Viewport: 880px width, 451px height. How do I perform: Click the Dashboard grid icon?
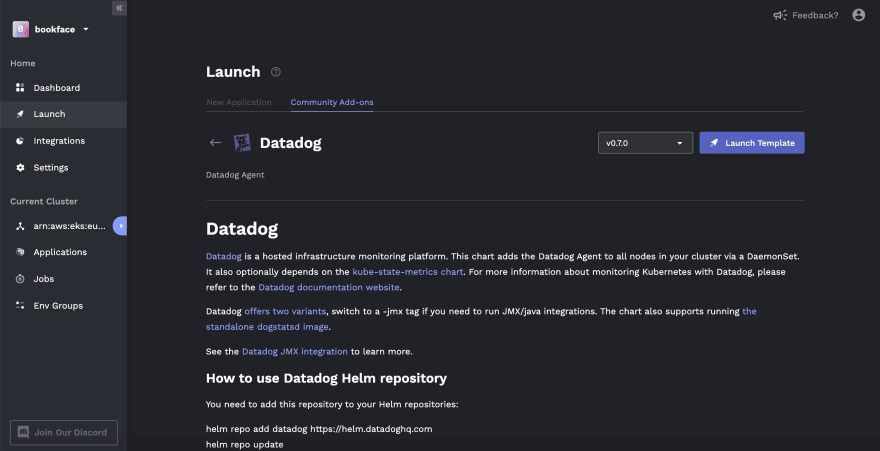click(20, 88)
